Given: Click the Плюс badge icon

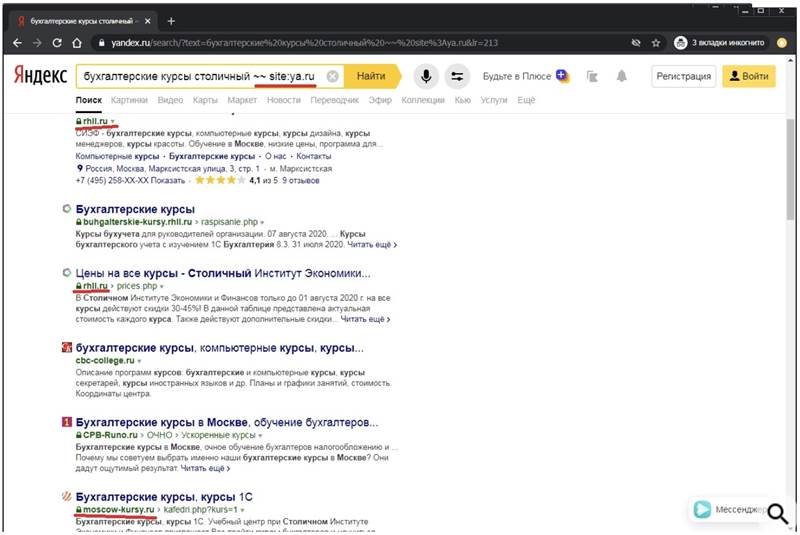Looking at the screenshot, I should coord(562,75).
